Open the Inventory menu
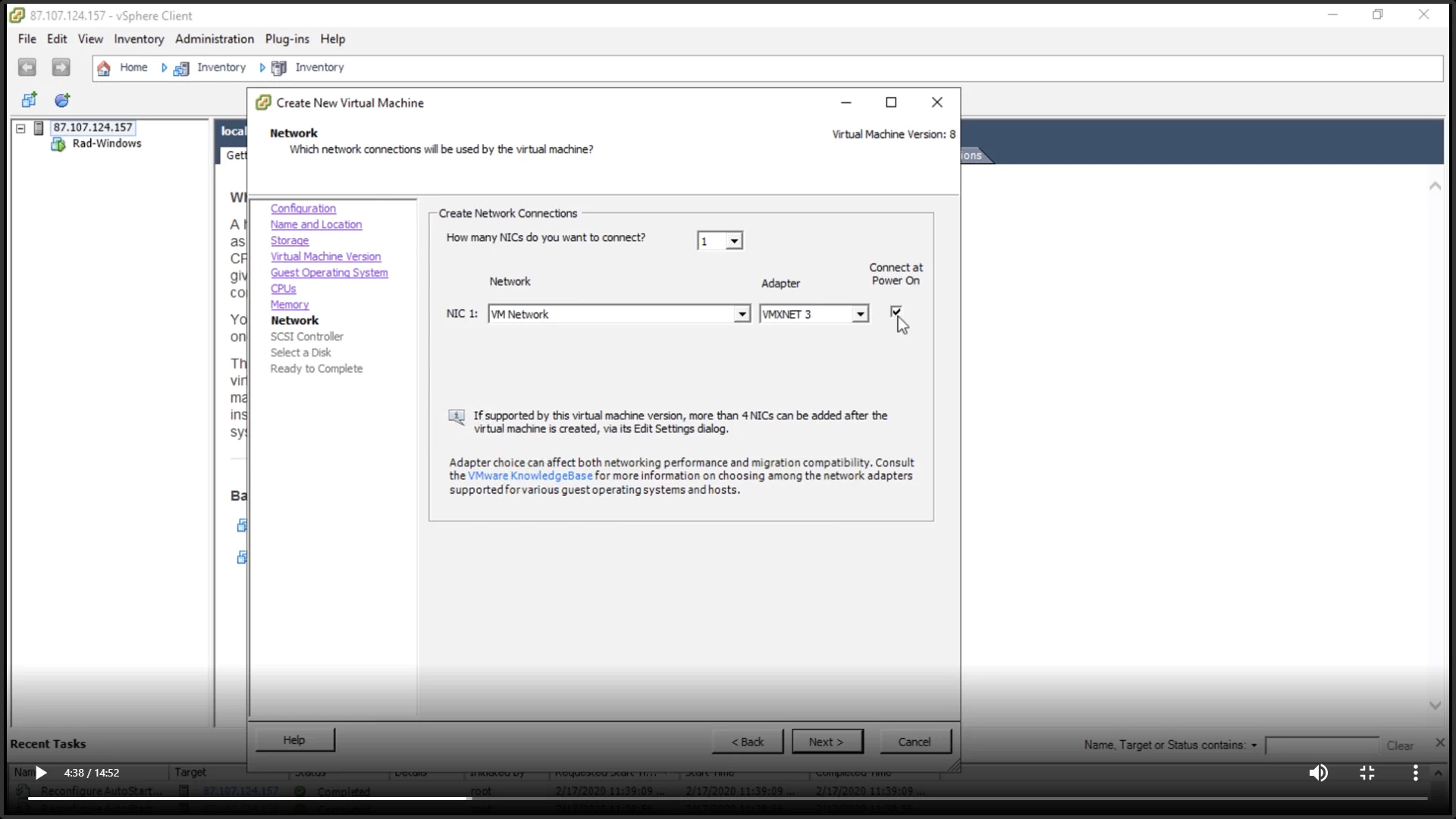Screen dimensions: 1456x819 (x=139, y=39)
